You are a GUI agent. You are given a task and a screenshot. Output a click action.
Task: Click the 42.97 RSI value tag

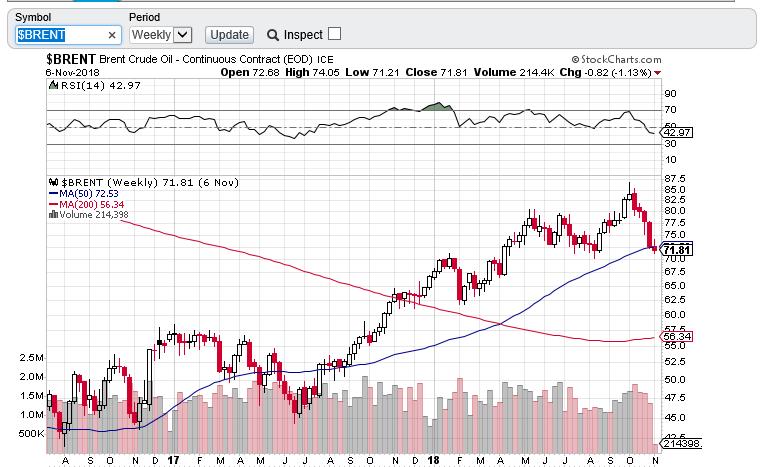click(677, 133)
